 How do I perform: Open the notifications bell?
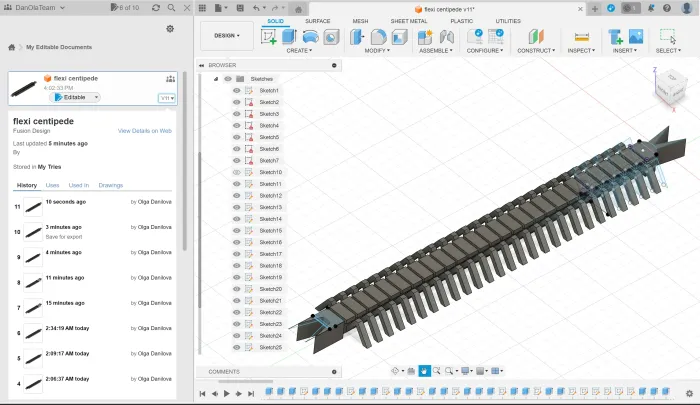point(651,8)
